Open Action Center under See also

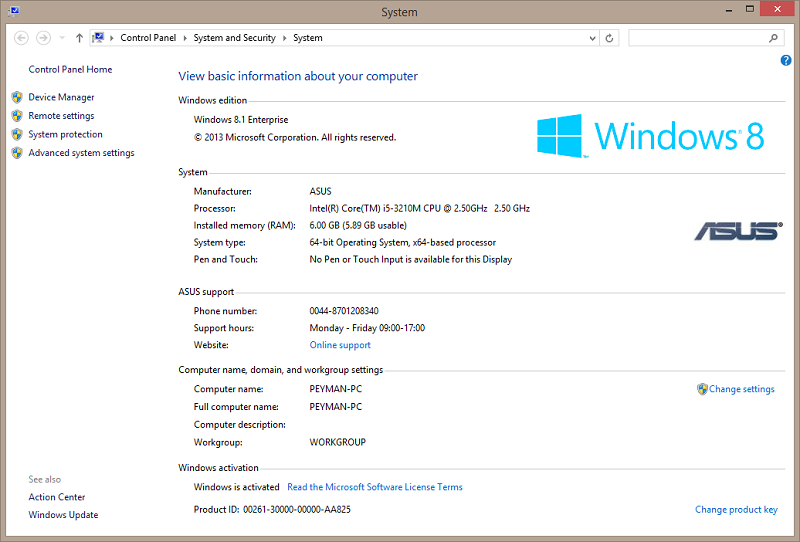57,497
